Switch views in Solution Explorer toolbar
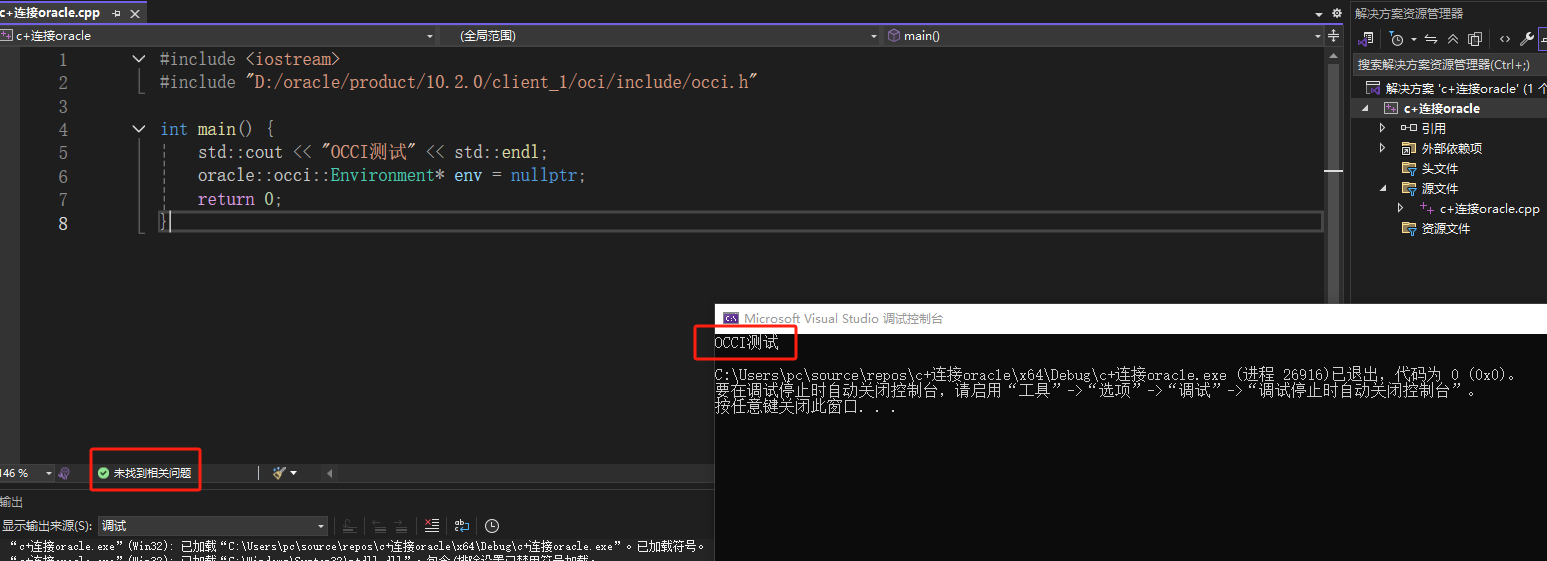Image resolution: width=1547 pixels, height=561 pixels. tap(1366, 39)
